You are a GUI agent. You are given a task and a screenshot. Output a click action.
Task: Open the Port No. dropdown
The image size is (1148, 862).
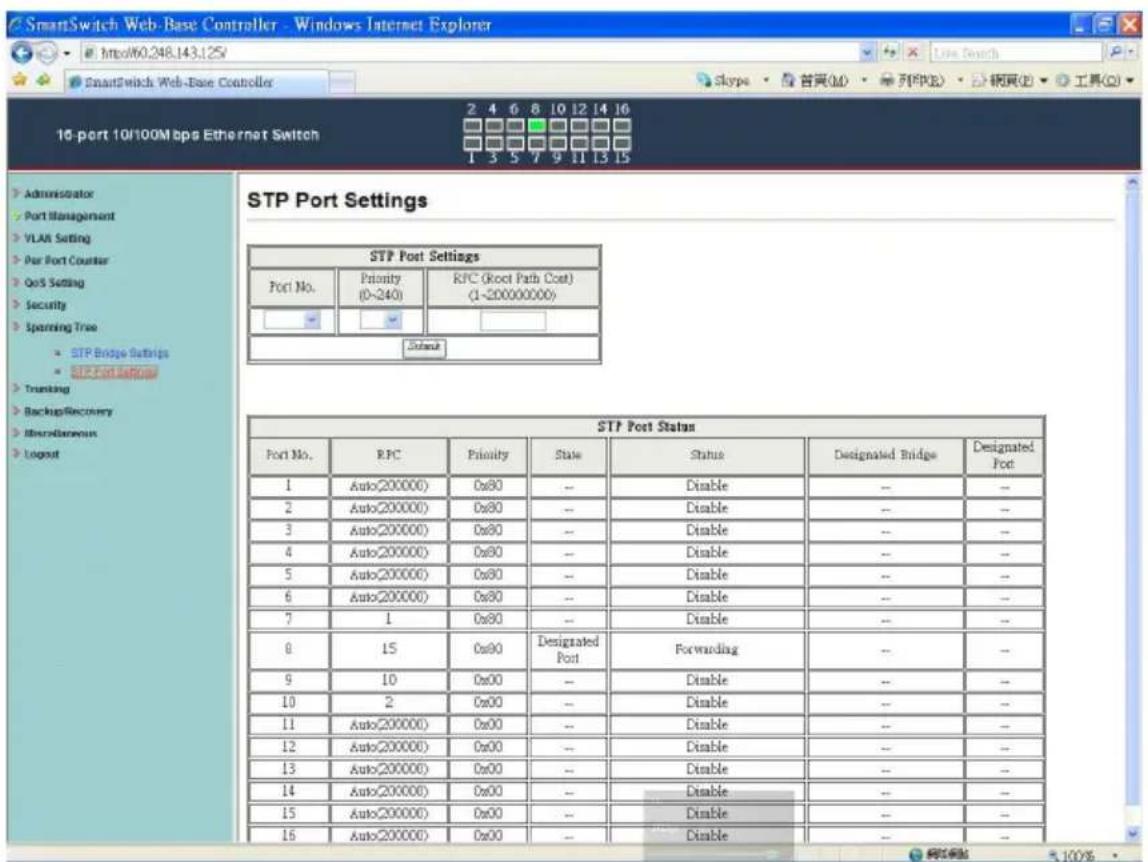292,320
